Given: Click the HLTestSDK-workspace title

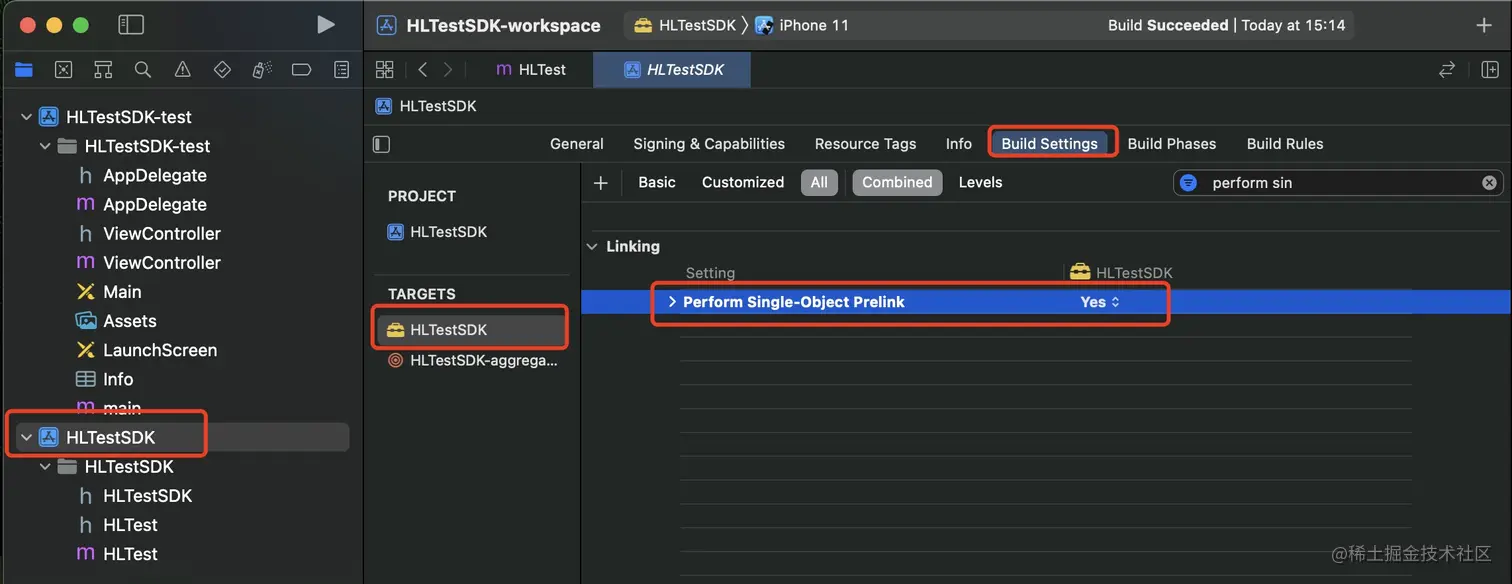Looking at the screenshot, I should [x=504, y=25].
